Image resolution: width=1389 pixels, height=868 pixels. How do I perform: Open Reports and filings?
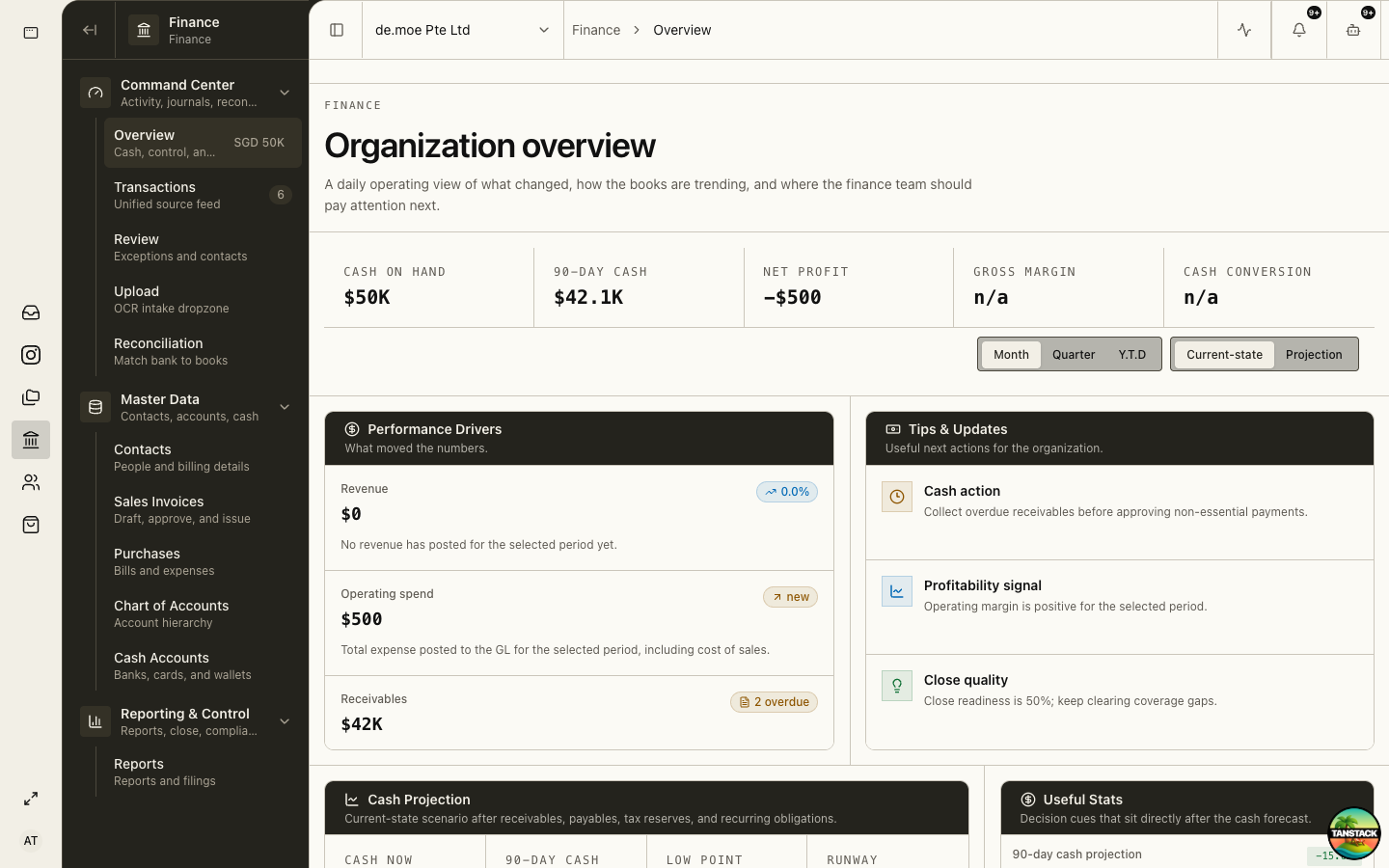(203, 772)
